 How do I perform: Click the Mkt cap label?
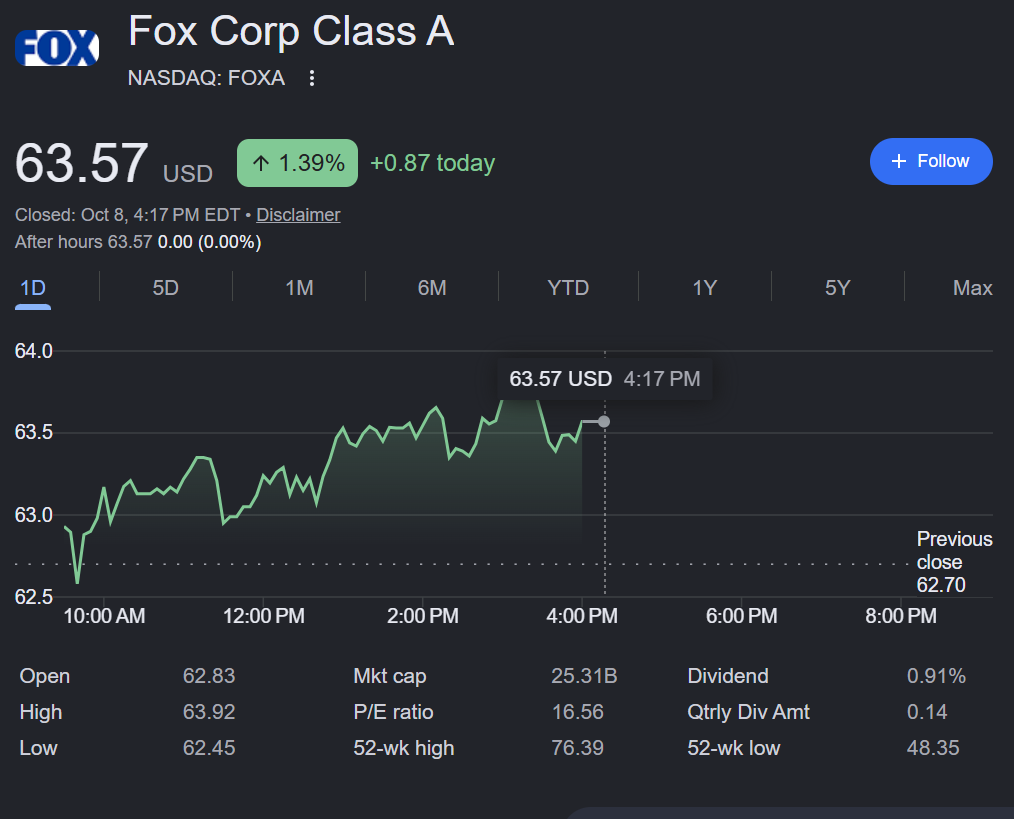[390, 676]
